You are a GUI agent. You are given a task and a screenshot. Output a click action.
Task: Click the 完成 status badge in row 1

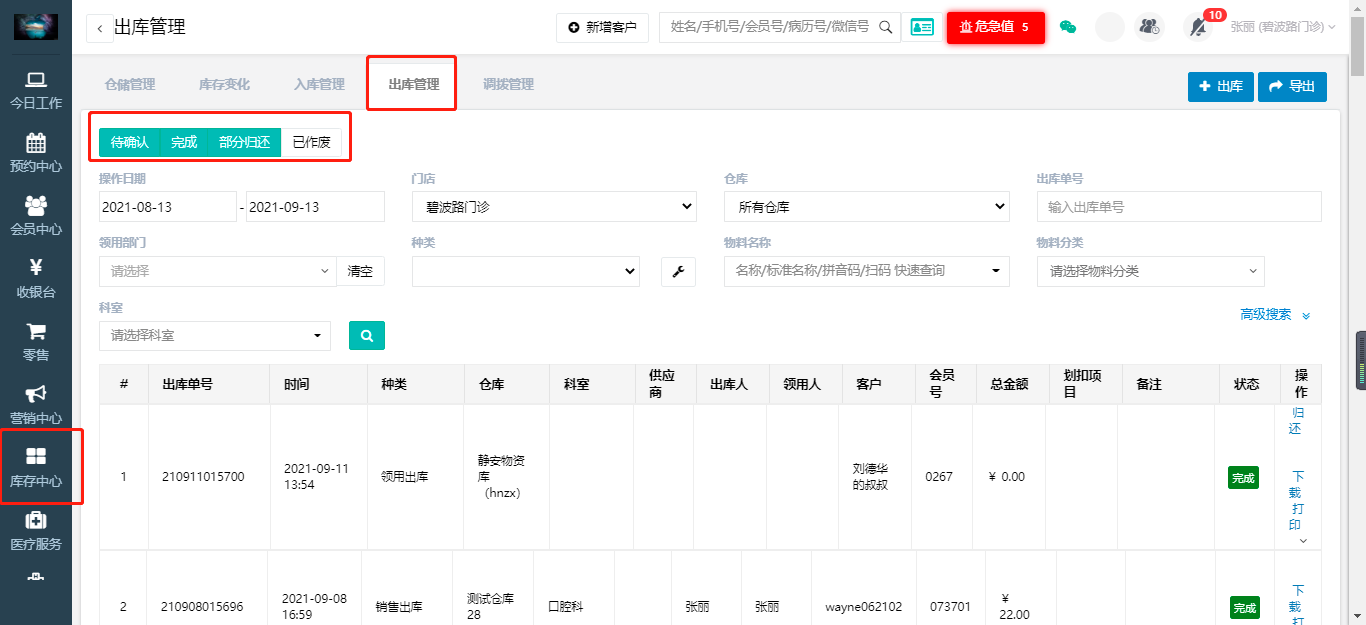(1243, 478)
